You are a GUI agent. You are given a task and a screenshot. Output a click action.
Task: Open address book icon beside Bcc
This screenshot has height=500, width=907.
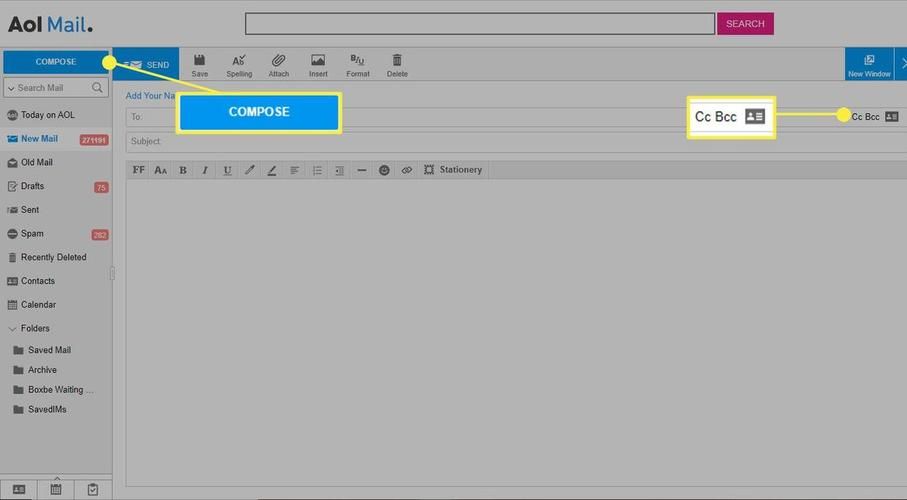tap(892, 116)
